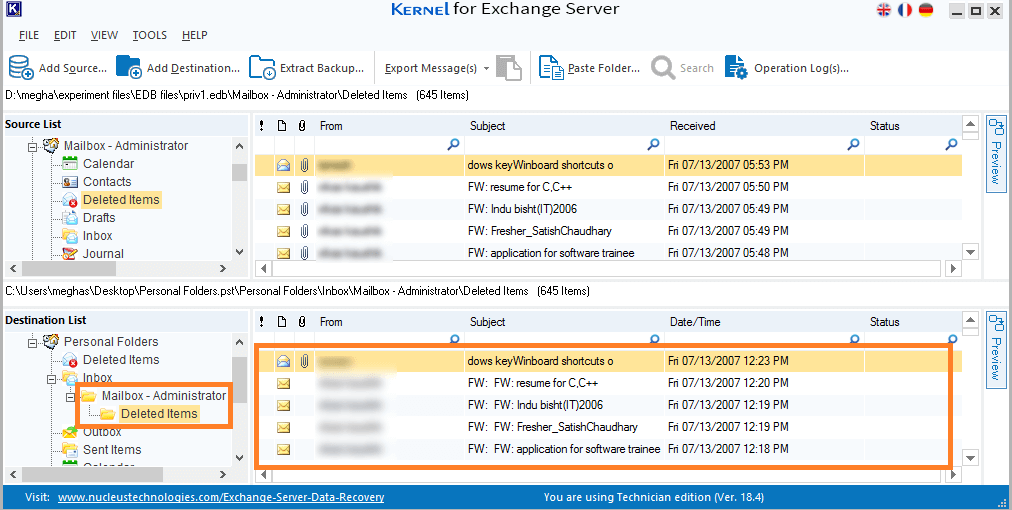
Task: Select Contacts folder in Source List
Action: [106, 181]
